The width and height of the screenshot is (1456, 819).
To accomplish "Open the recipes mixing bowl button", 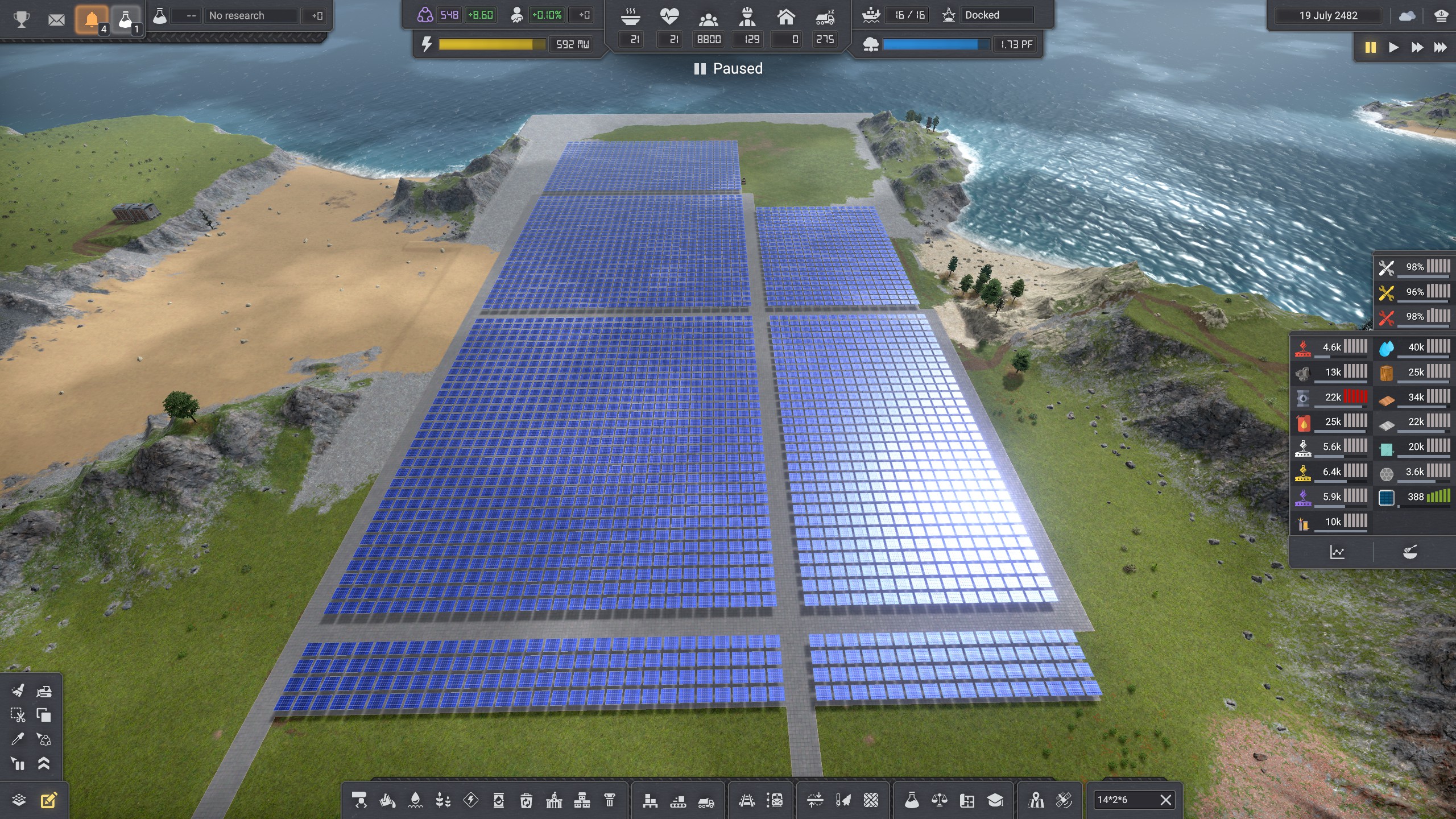I will (x=1410, y=552).
